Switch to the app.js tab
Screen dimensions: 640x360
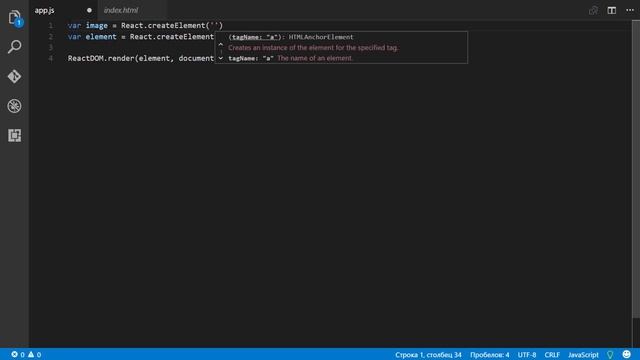point(44,10)
